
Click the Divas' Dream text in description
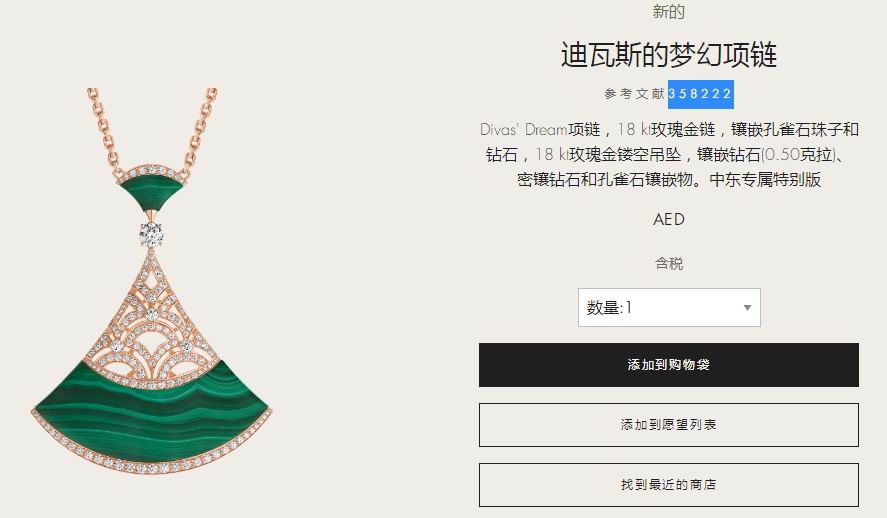(523, 130)
